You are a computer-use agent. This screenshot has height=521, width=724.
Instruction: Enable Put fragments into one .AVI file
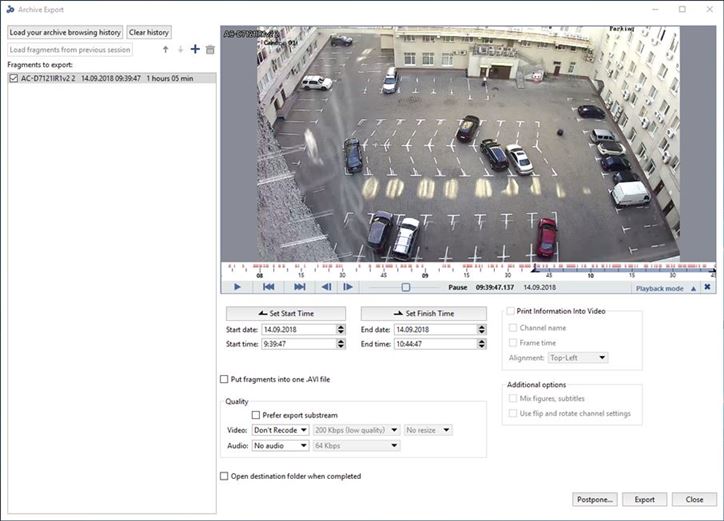(x=224, y=379)
